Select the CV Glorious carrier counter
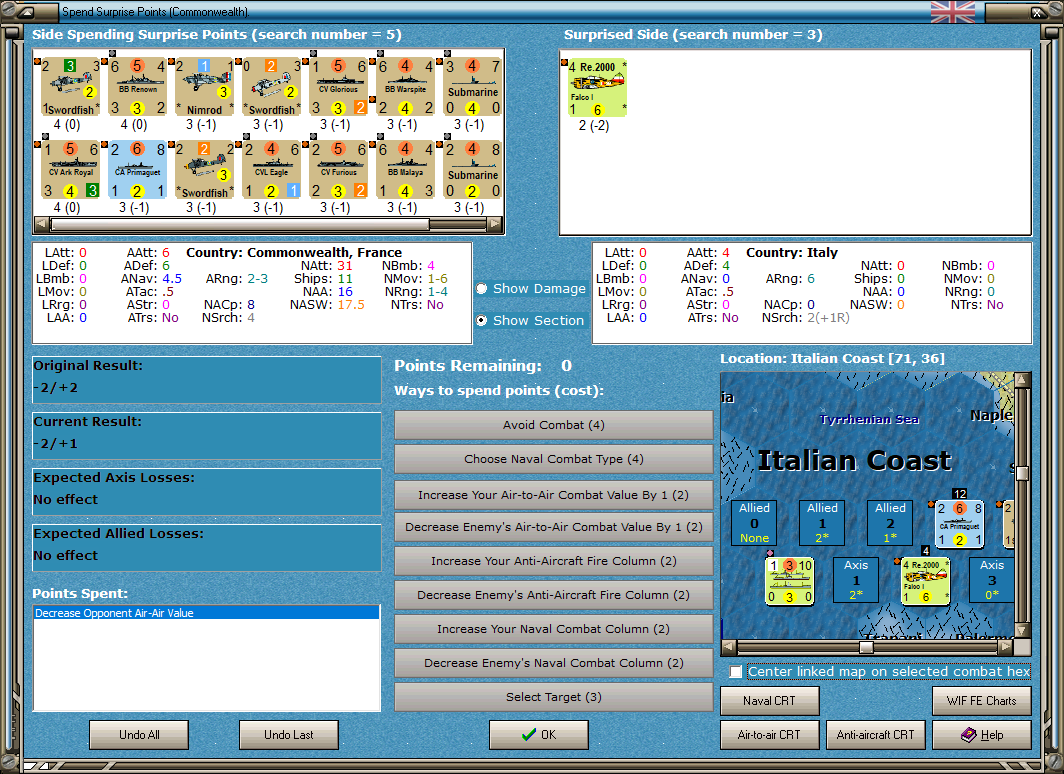 tap(339, 87)
